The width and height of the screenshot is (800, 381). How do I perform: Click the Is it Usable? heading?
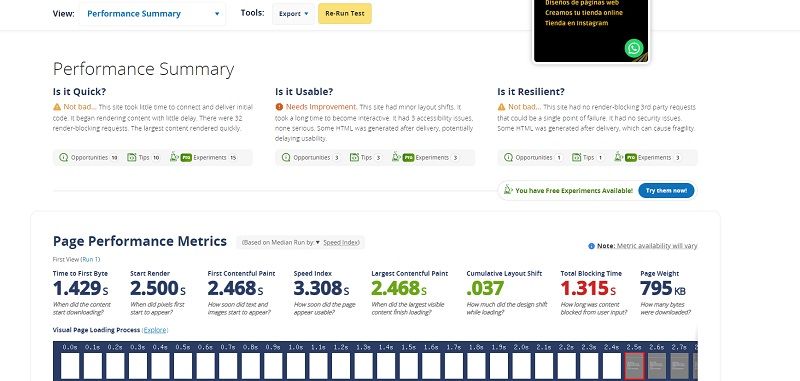(x=304, y=92)
